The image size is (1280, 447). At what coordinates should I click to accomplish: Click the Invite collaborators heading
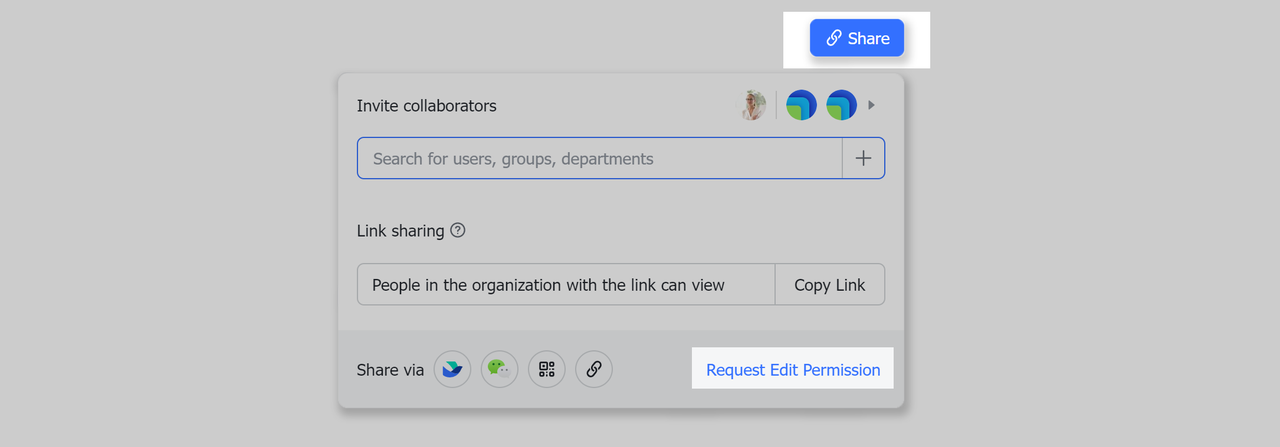426,106
